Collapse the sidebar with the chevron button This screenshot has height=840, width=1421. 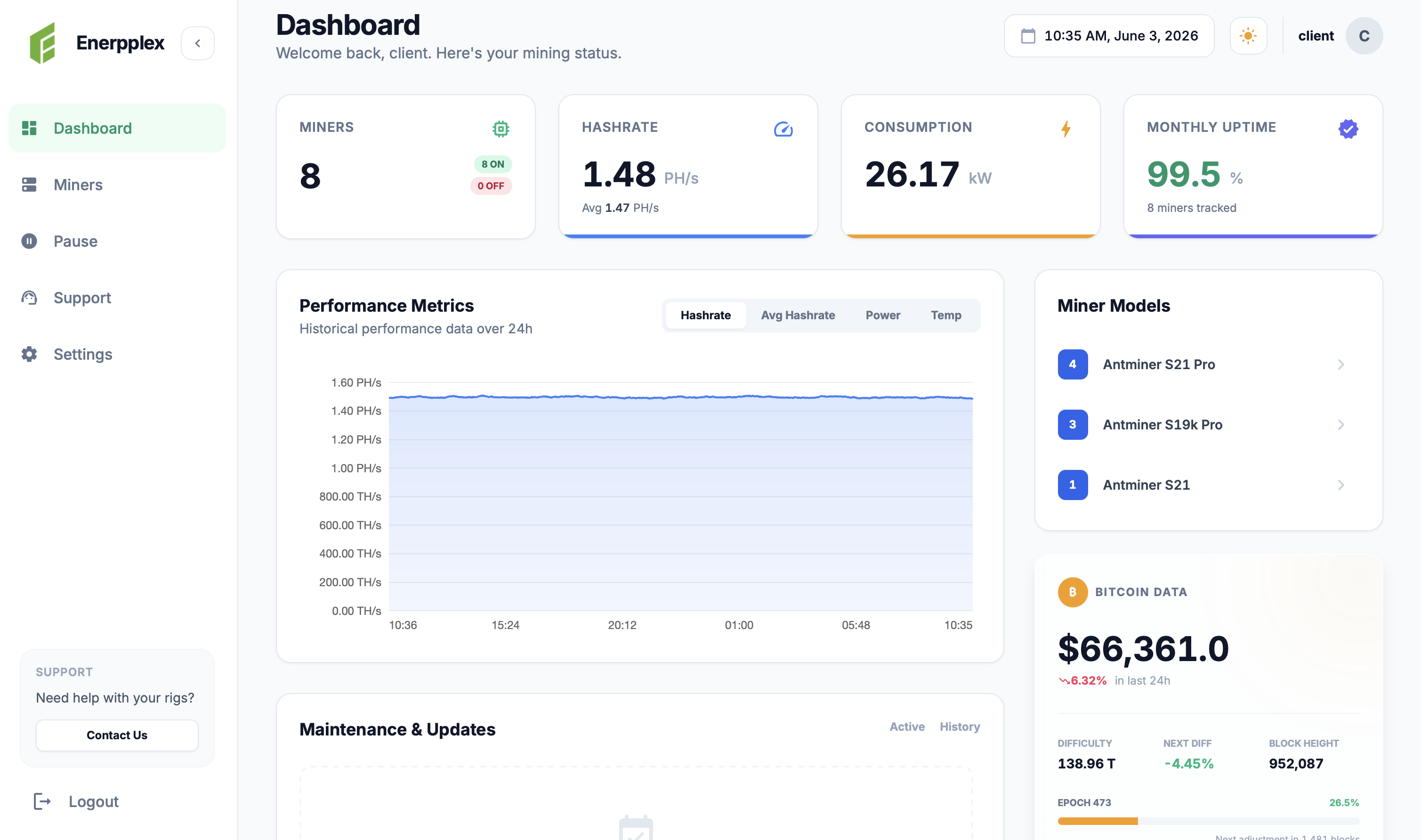[197, 43]
